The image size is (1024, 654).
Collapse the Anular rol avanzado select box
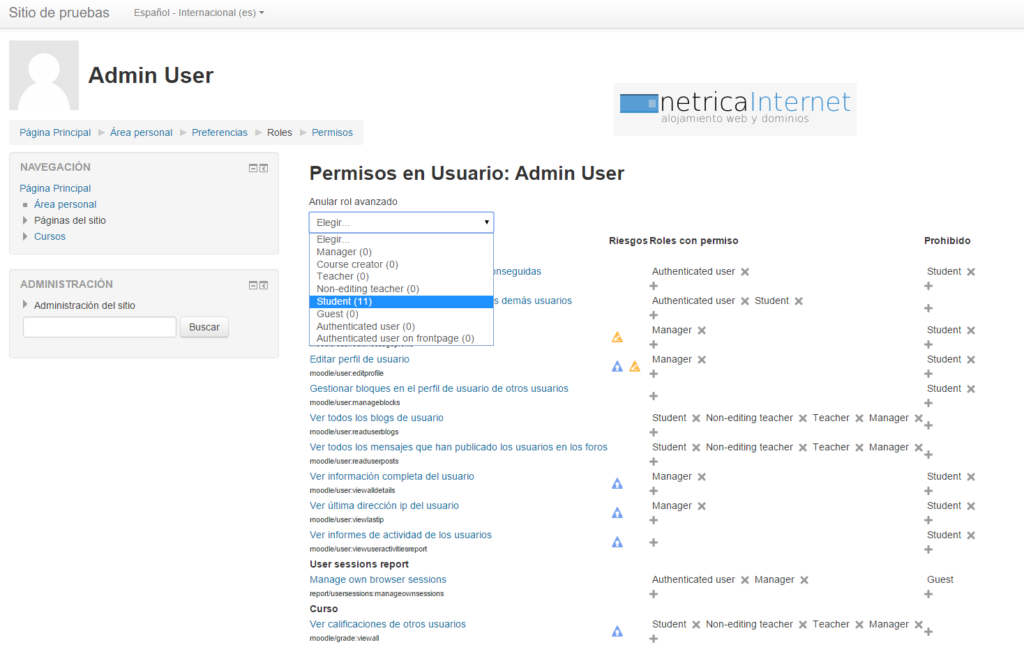(401, 222)
